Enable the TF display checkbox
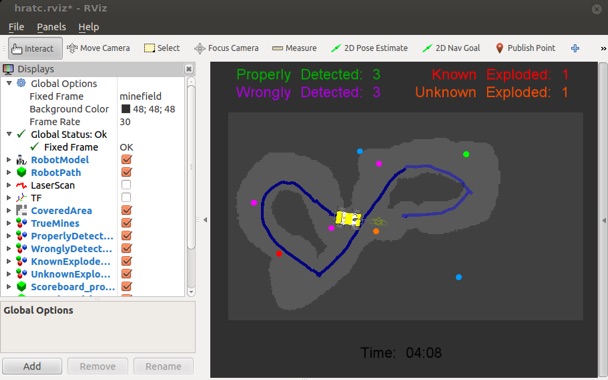This screenshot has height=380, width=608. pyautogui.click(x=126, y=198)
